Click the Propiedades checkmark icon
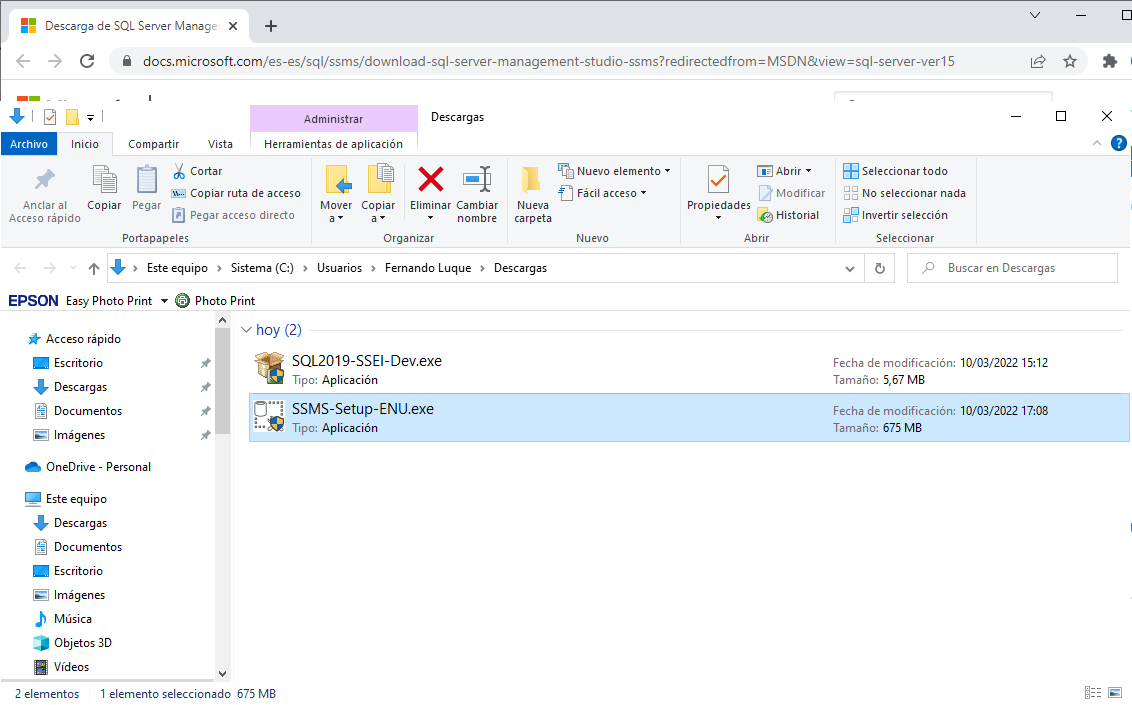Viewport: 1132px width, 705px height. [x=718, y=180]
